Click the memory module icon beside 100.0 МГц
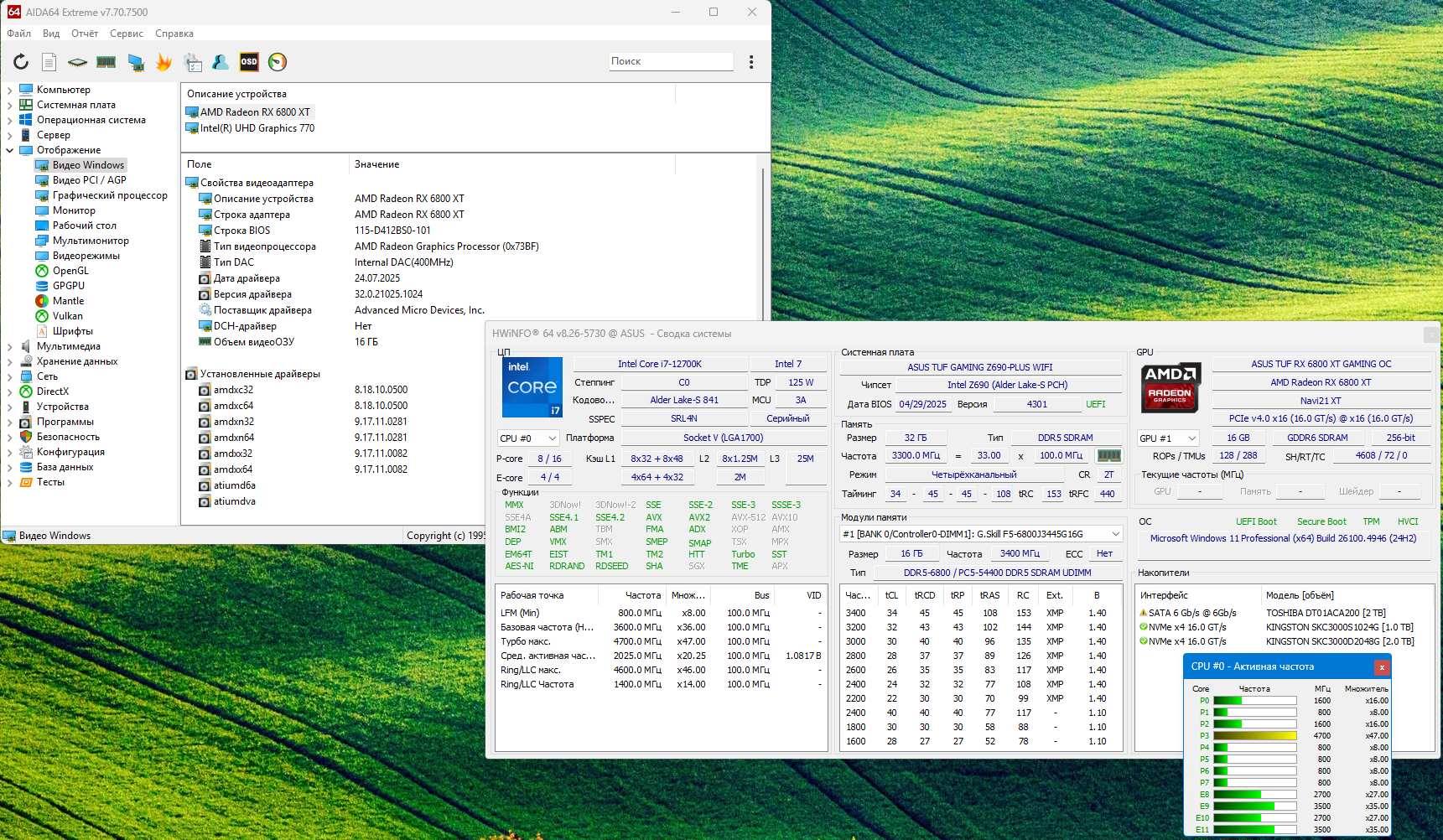1443x840 pixels. pyautogui.click(x=1109, y=456)
